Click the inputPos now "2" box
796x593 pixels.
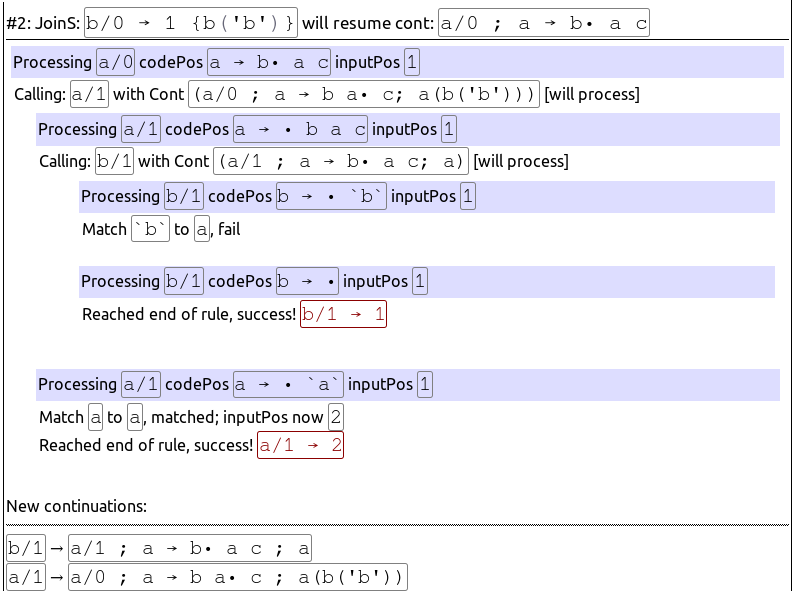[336, 418]
